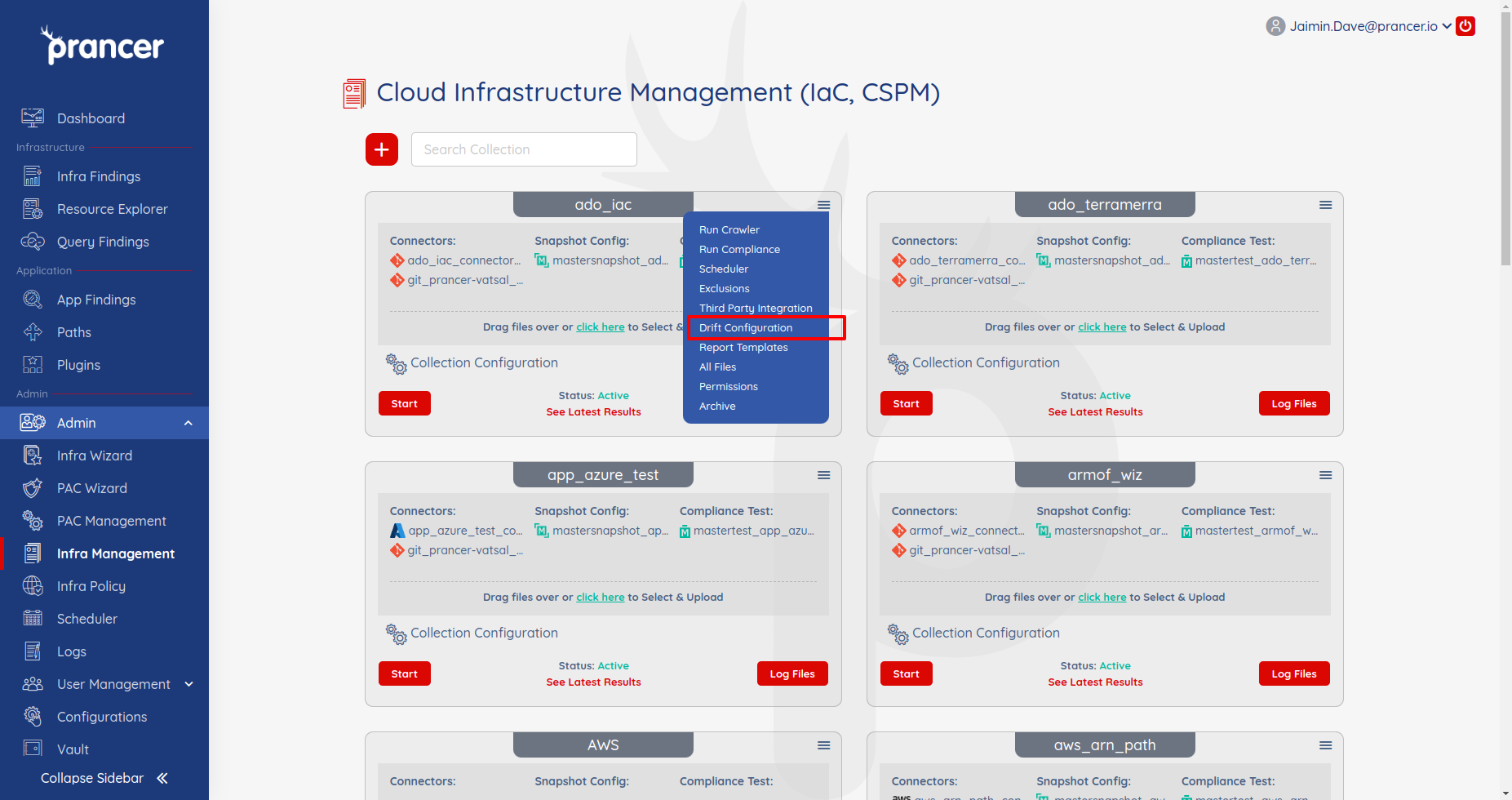This screenshot has width=1512, height=800.
Task: Select Third Party Integration menu entry
Action: (756, 309)
